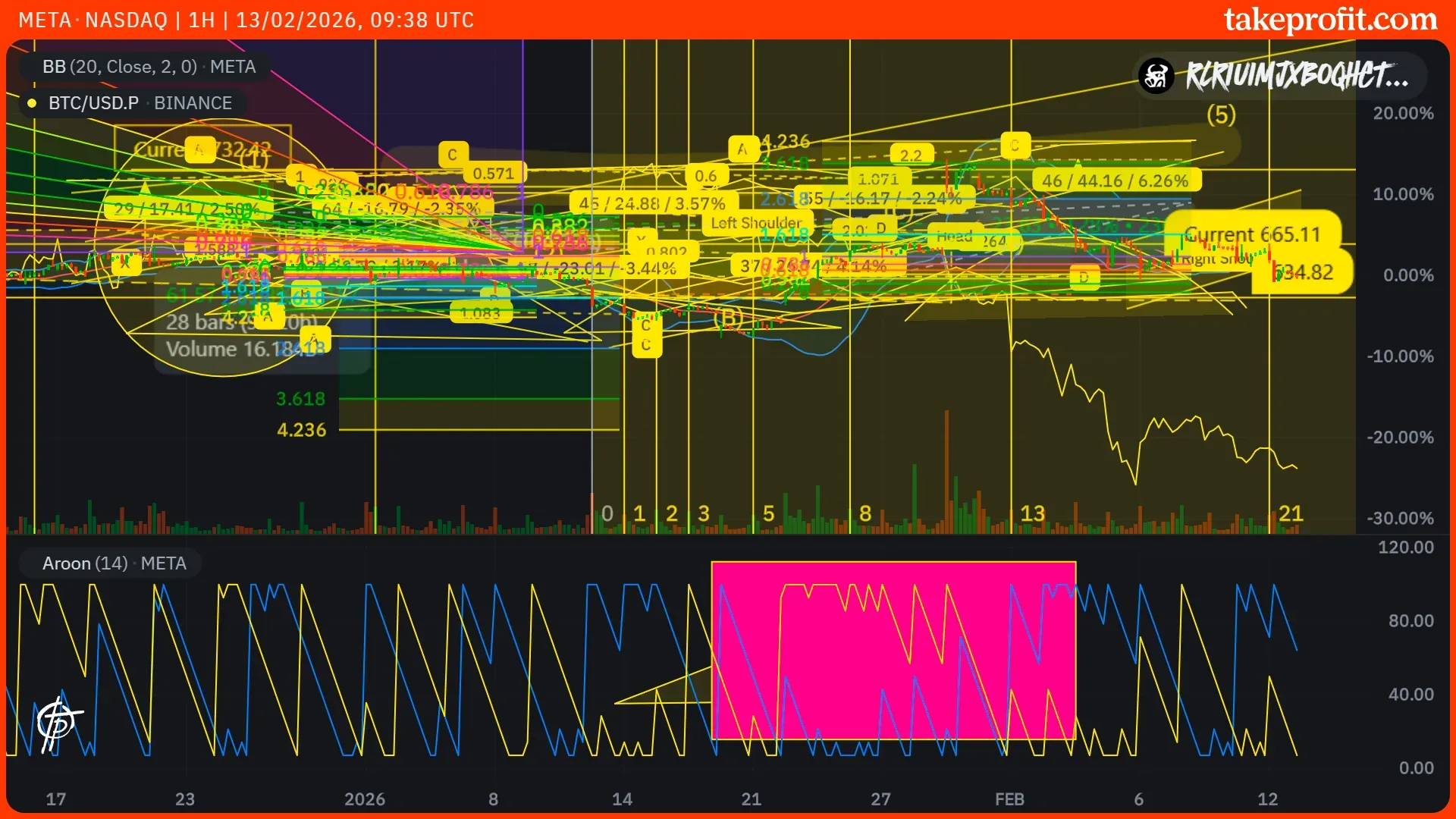Select the pink highlighted rectangle in the Aroon pane
Image resolution: width=1456 pixels, height=819 pixels.
893,650
